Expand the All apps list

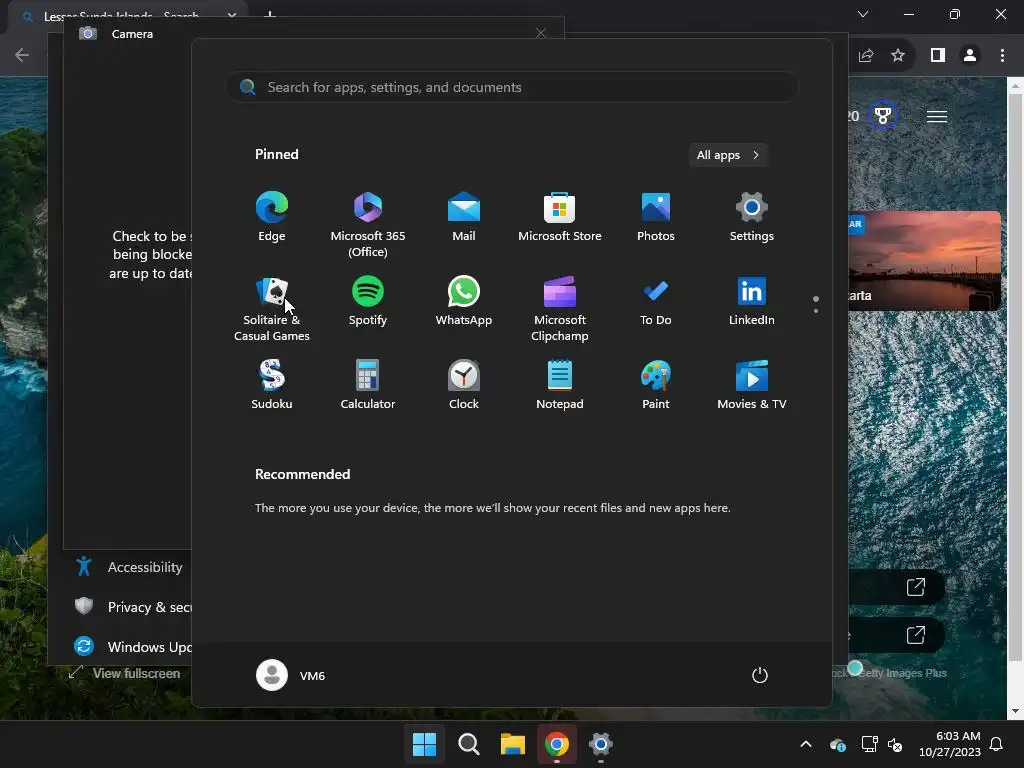pos(728,155)
